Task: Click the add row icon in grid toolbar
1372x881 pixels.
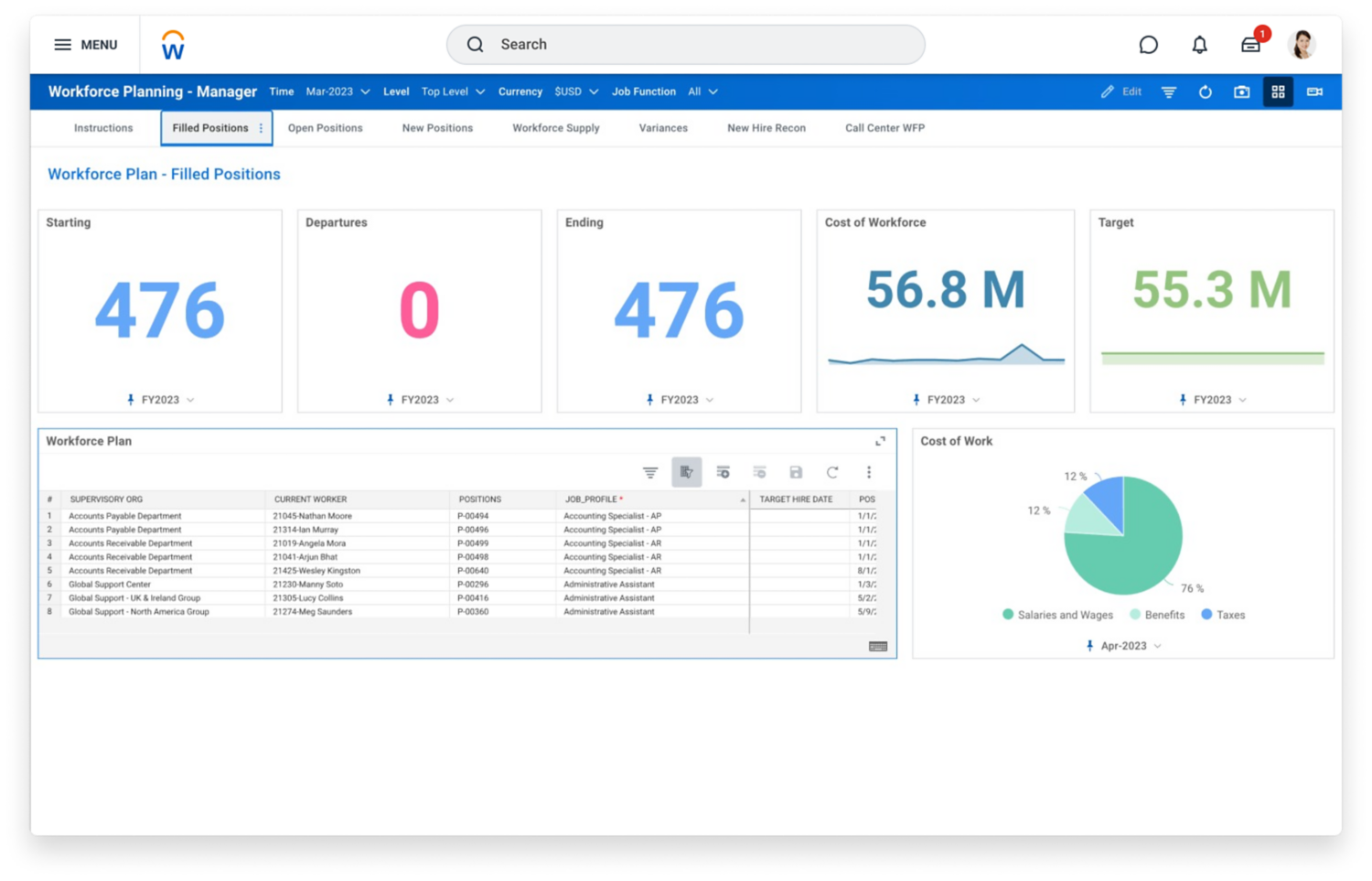Action: [723, 472]
